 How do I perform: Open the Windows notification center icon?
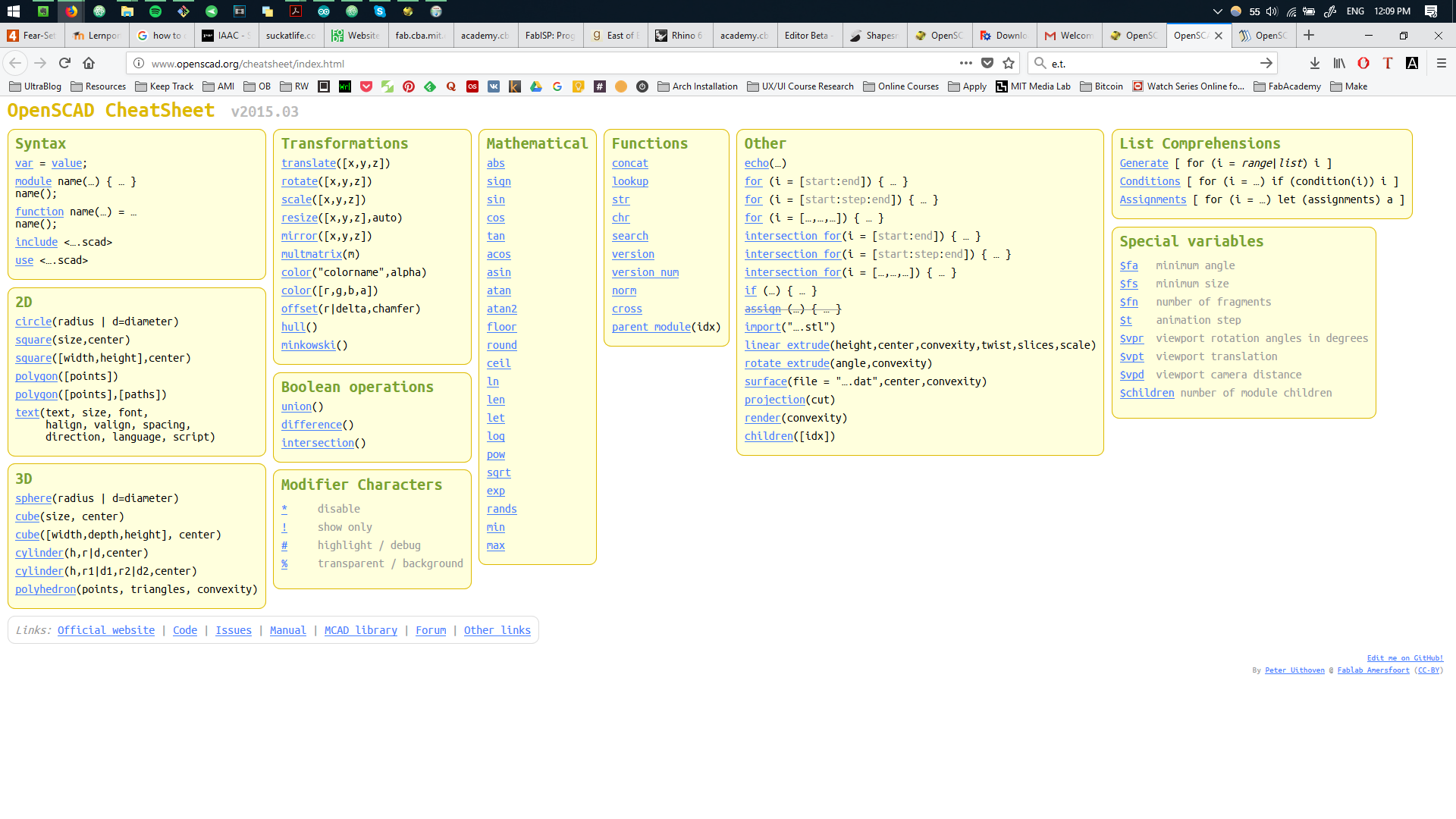(x=1431, y=11)
